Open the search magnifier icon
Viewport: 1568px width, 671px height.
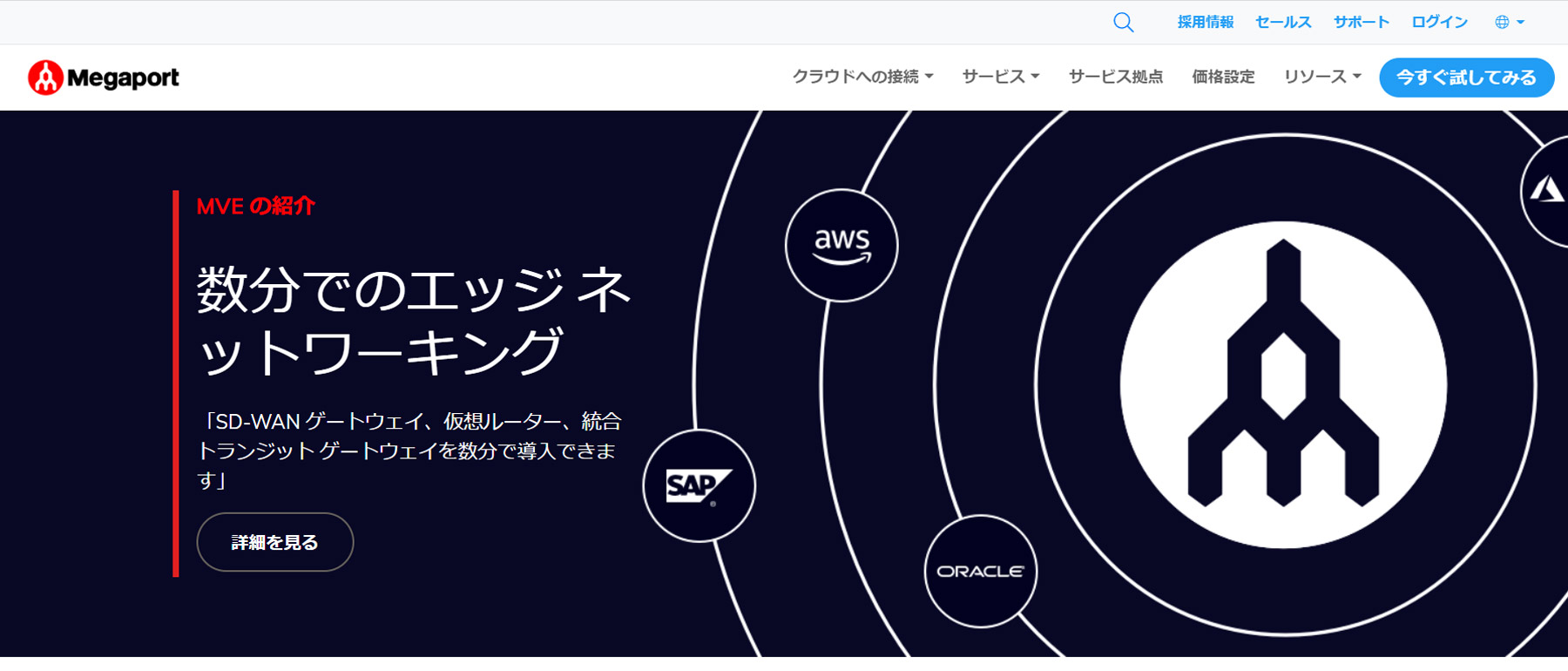click(1123, 23)
